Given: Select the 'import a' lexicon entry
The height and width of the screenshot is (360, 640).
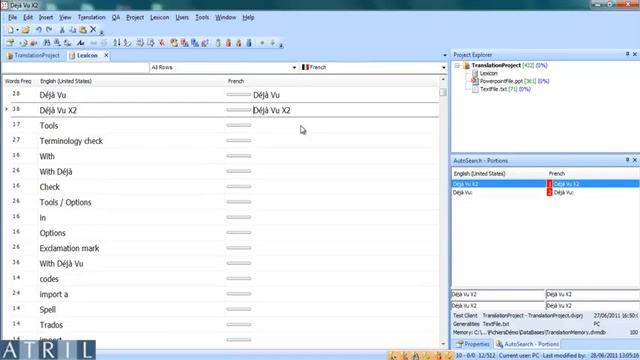Looking at the screenshot, I should point(53,294).
